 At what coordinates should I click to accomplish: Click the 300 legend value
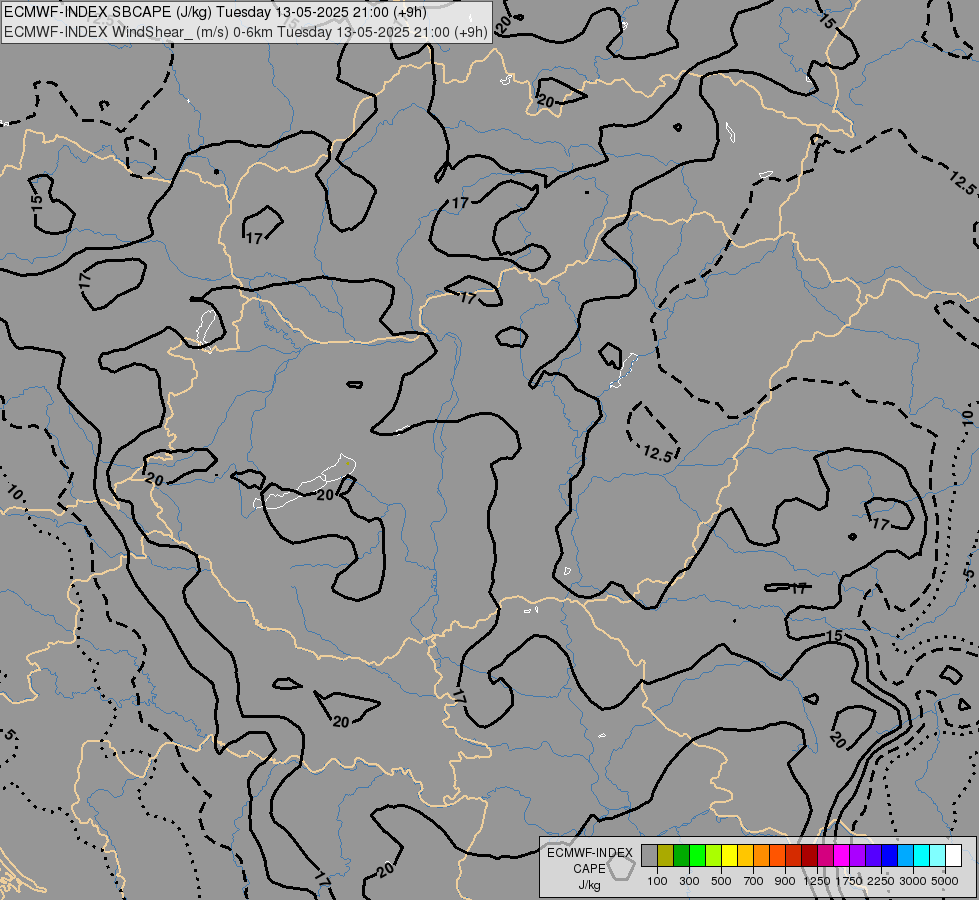click(x=689, y=881)
